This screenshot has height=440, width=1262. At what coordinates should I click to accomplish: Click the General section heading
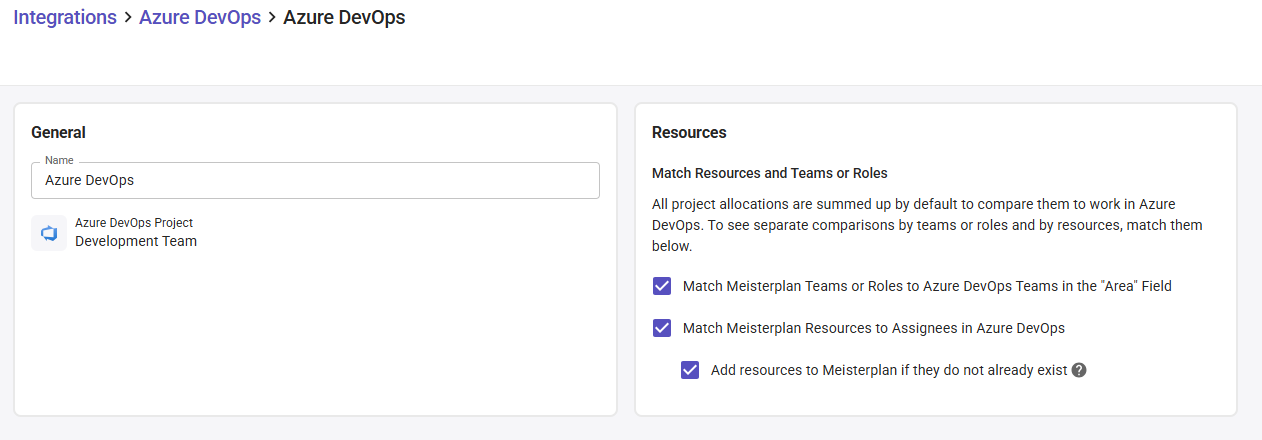click(x=58, y=132)
